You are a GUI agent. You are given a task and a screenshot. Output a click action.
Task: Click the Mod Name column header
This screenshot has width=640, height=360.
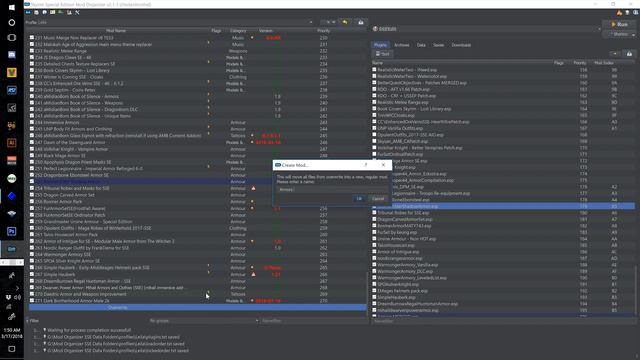point(116,31)
